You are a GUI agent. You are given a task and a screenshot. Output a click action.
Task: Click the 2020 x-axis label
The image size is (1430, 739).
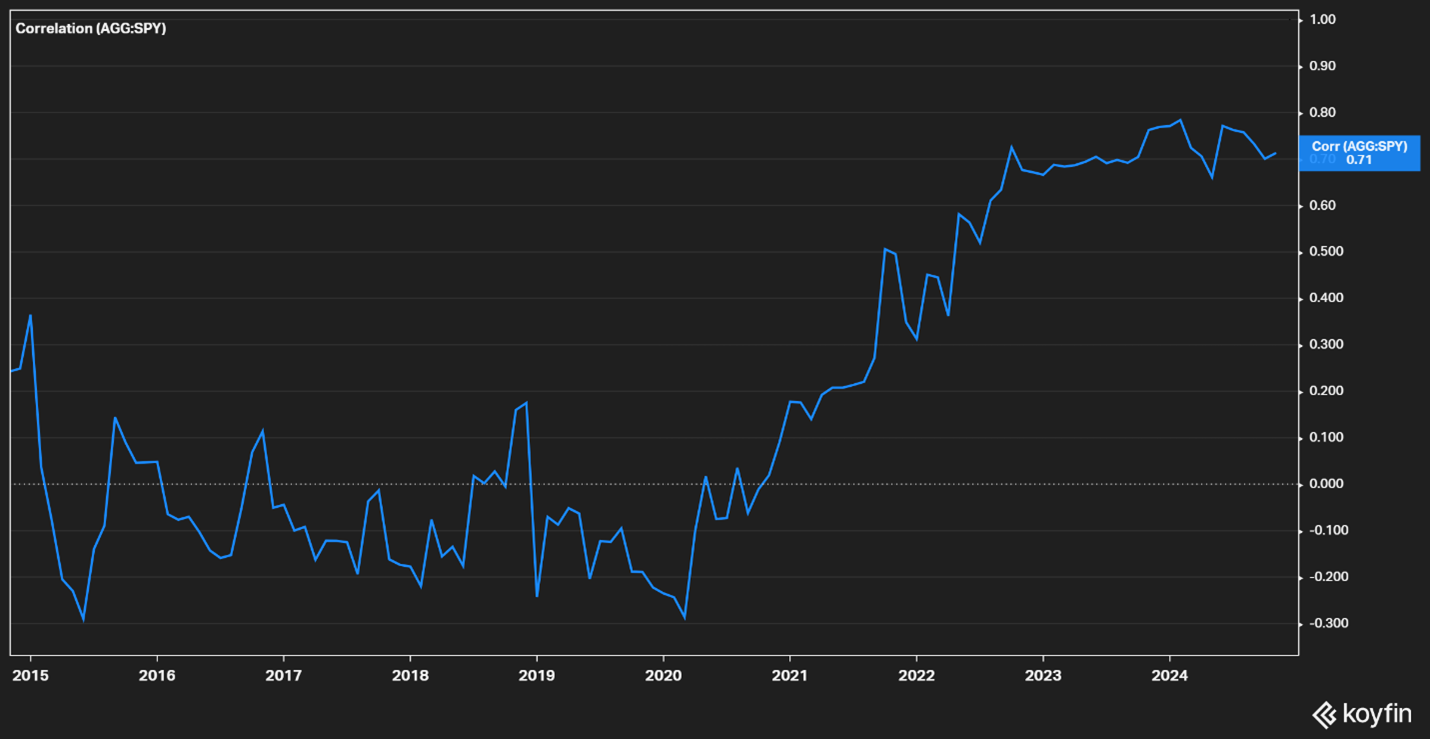coord(663,675)
